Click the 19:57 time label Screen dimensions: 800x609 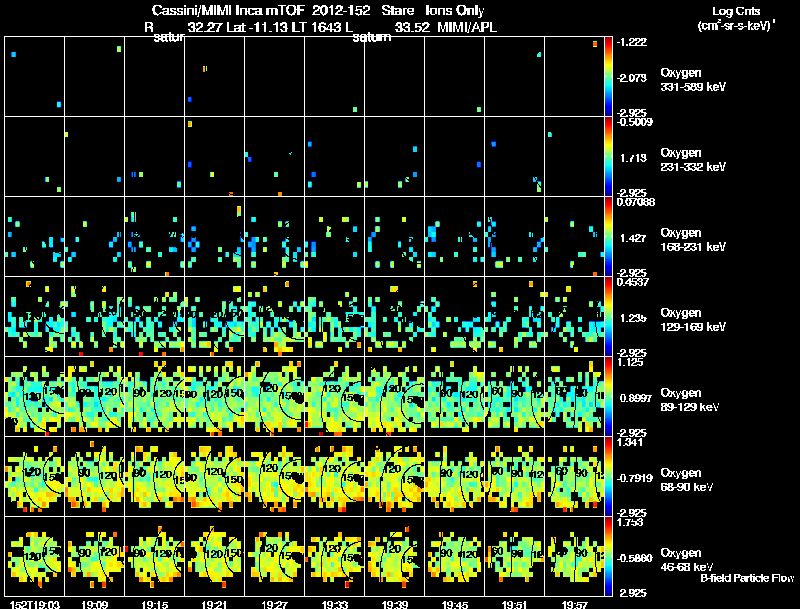(x=574, y=605)
